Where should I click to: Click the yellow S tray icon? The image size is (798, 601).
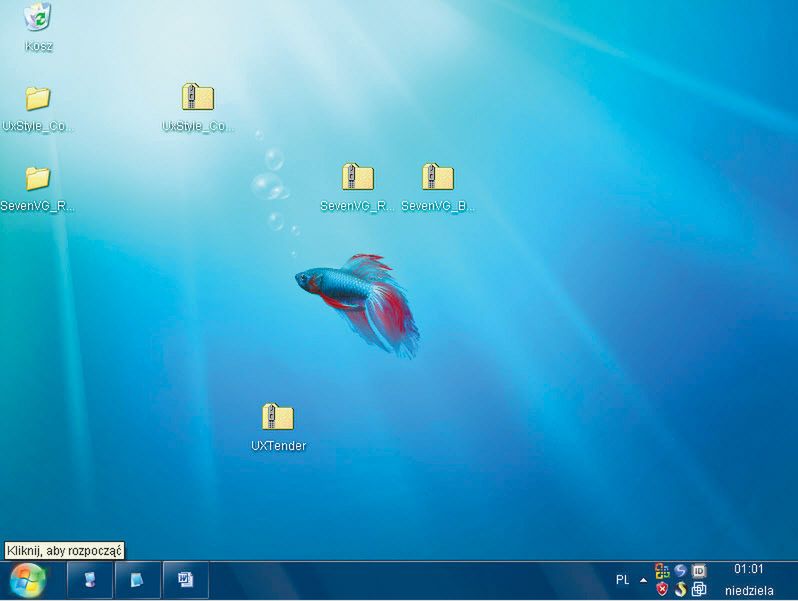[680, 589]
